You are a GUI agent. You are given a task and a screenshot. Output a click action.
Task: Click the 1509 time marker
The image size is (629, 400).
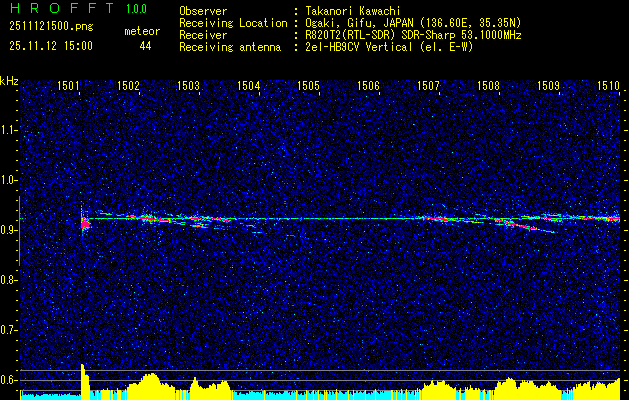click(x=548, y=85)
